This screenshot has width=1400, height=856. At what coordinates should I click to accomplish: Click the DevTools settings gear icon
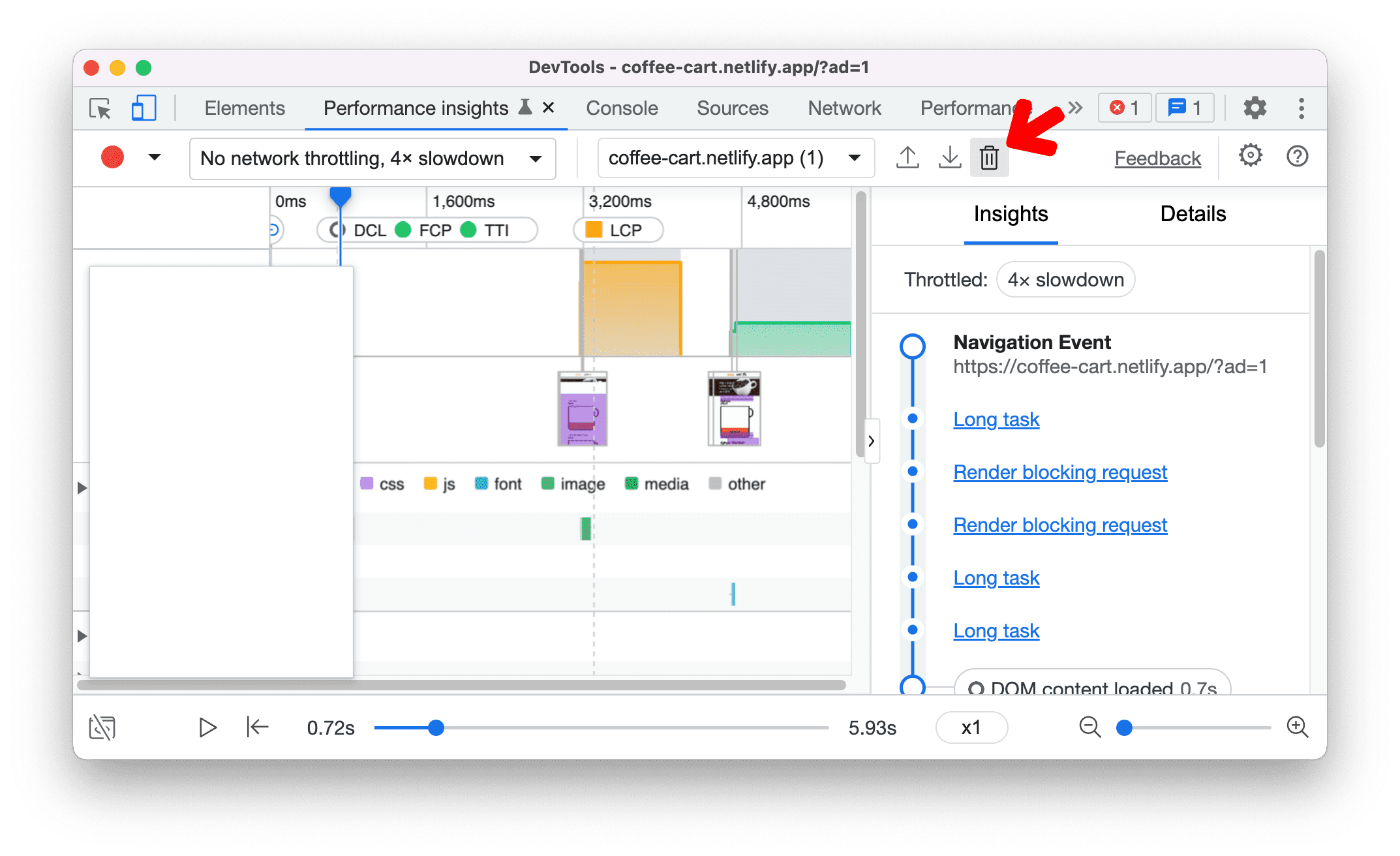(x=1254, y=107)
